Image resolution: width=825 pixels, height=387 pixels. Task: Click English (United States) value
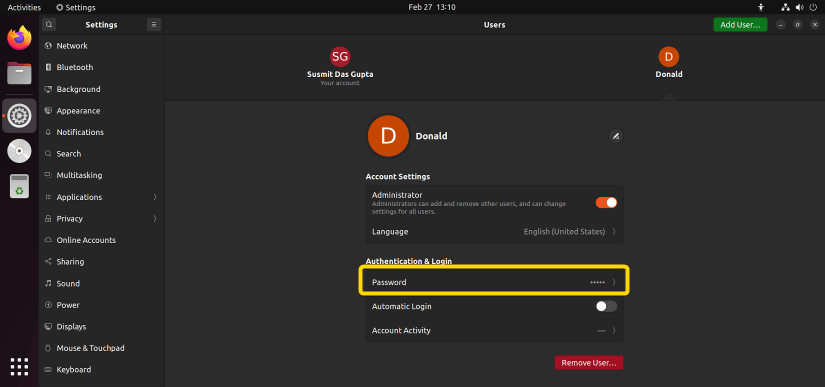coord(564,231)
